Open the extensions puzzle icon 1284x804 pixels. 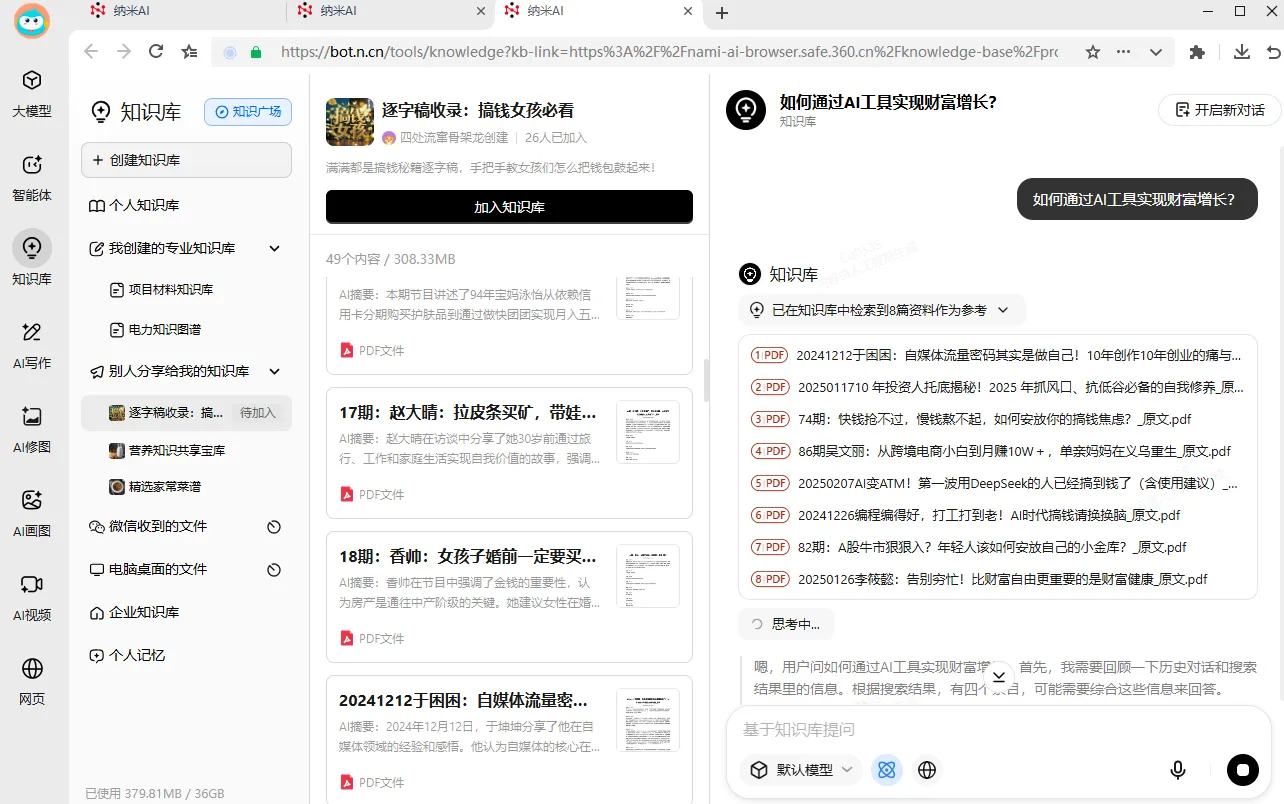click(x=1197, y=52)
